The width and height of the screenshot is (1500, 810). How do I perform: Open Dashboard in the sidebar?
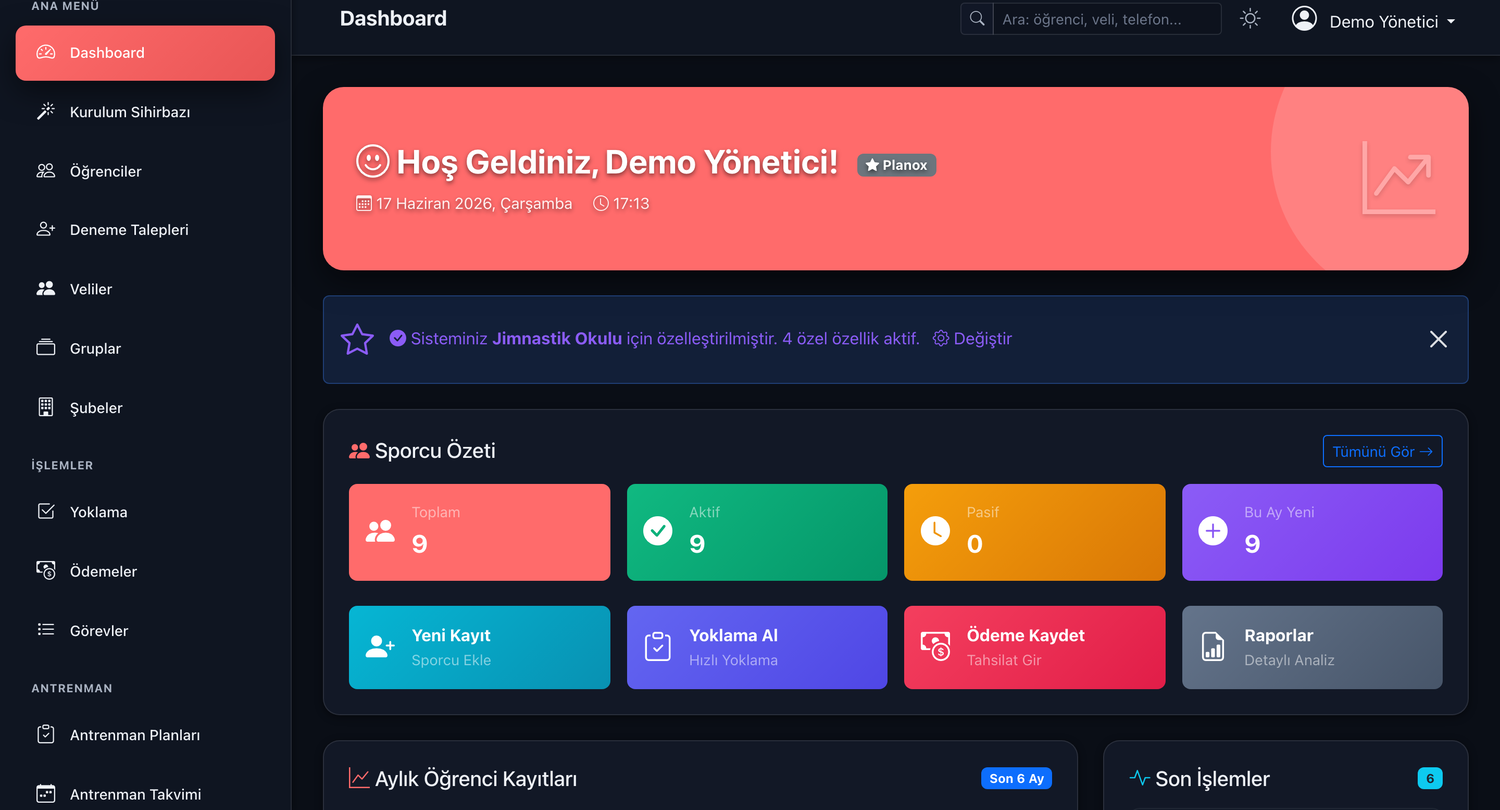coord(145,53)
